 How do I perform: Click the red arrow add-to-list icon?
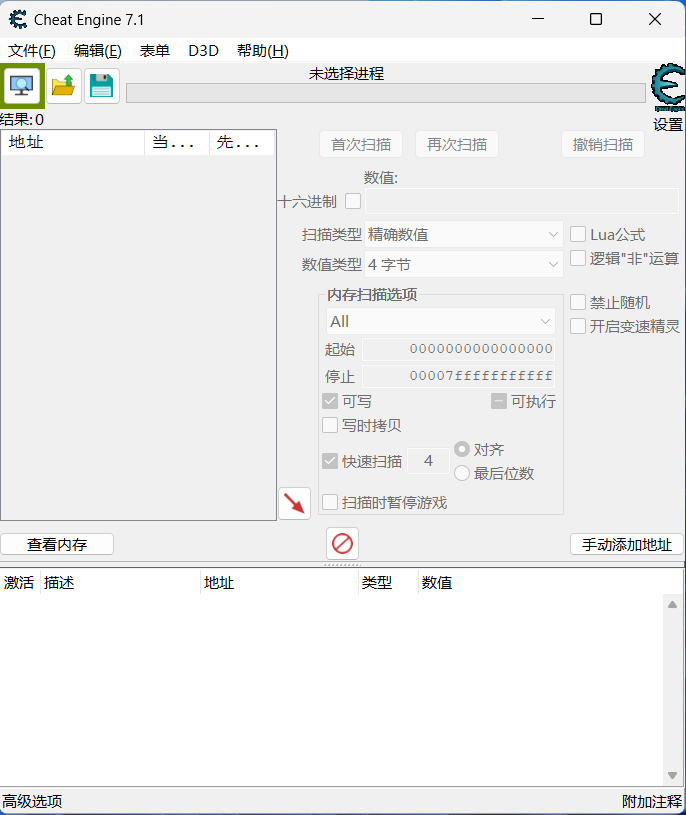(x=295, y=503)
